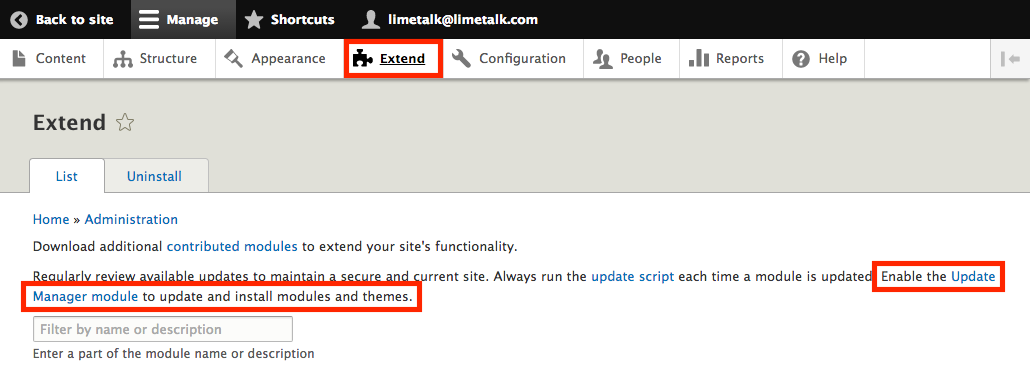Click the Appearance paintbrush icon

pyautogui.click(x=233, y=59)
